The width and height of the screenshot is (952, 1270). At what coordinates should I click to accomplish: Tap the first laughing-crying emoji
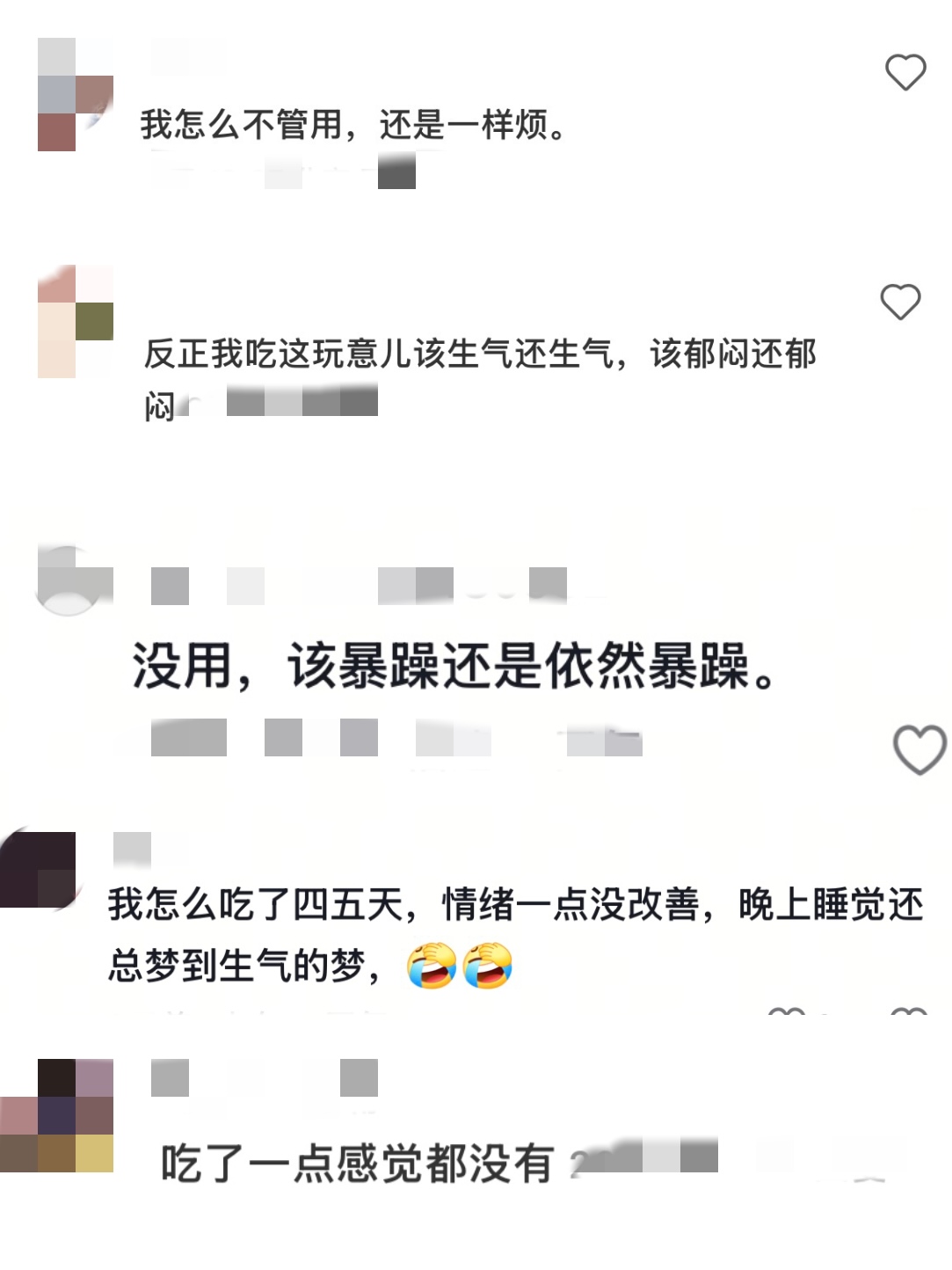(432, 965)
